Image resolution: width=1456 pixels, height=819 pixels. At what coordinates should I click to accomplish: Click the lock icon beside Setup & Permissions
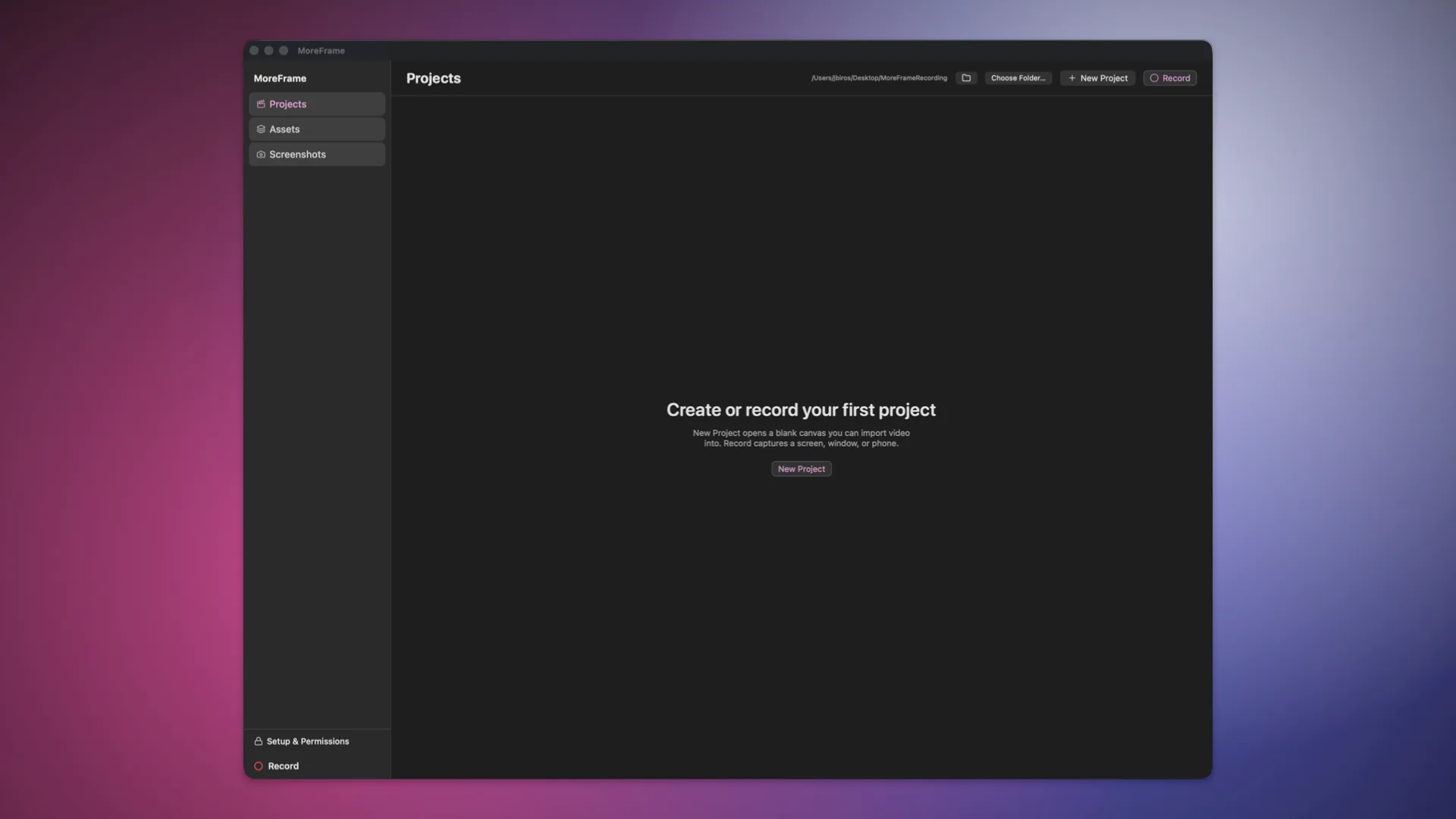258,741
